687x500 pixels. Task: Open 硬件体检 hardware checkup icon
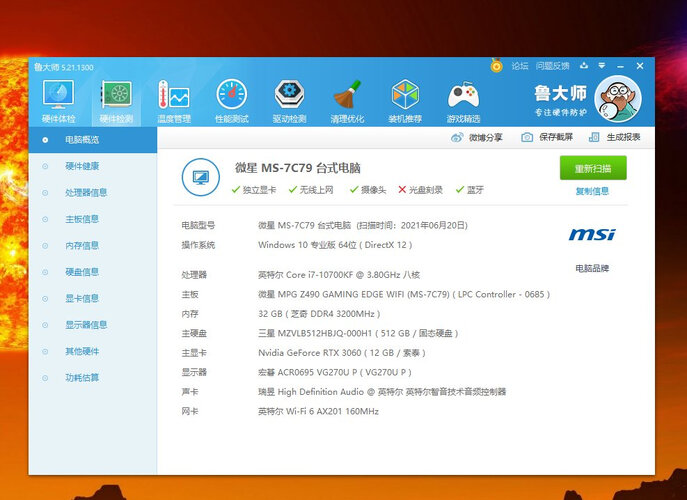tap(59, 101)
